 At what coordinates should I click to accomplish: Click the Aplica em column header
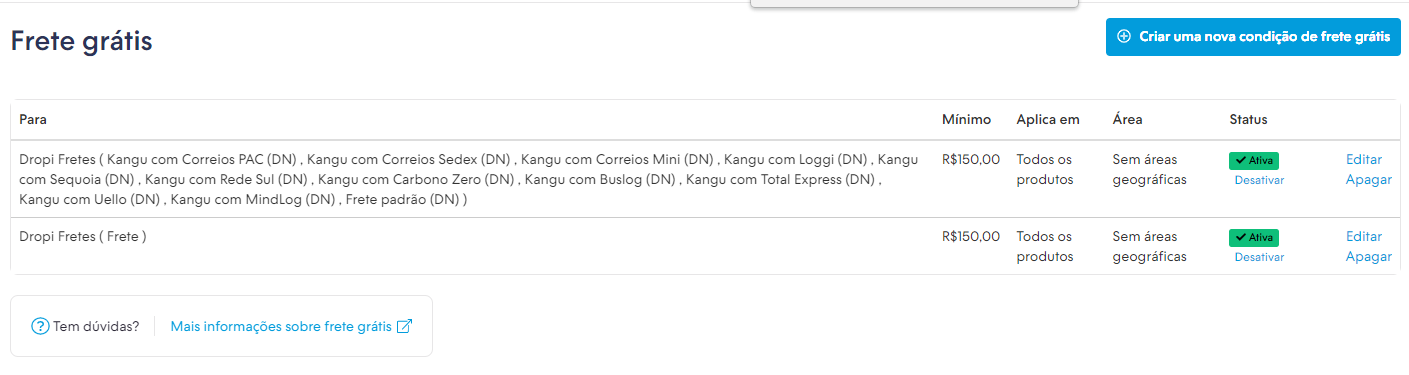1048,120
